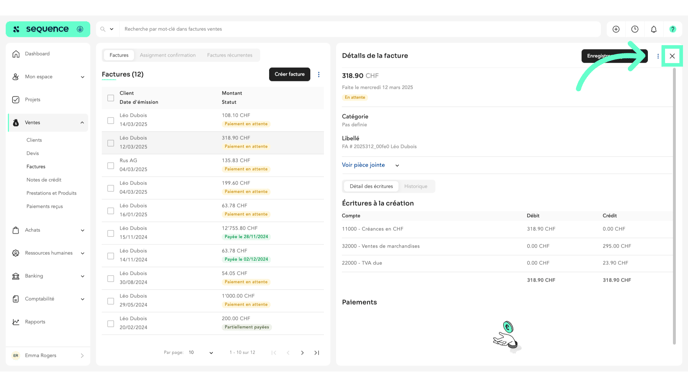Expand the Comptabilité chevron
The height and width of the screenshot is (387, 688).
pyautogui.click(x=82, y=299)
